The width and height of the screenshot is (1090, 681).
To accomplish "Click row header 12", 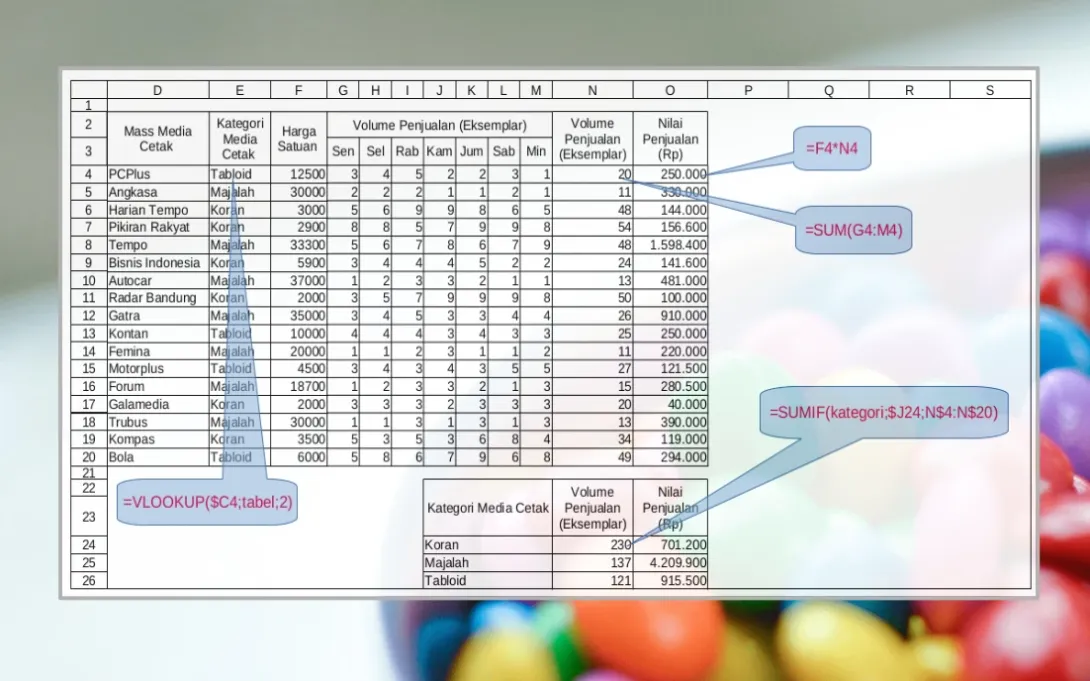I will (x=88, y=315).
